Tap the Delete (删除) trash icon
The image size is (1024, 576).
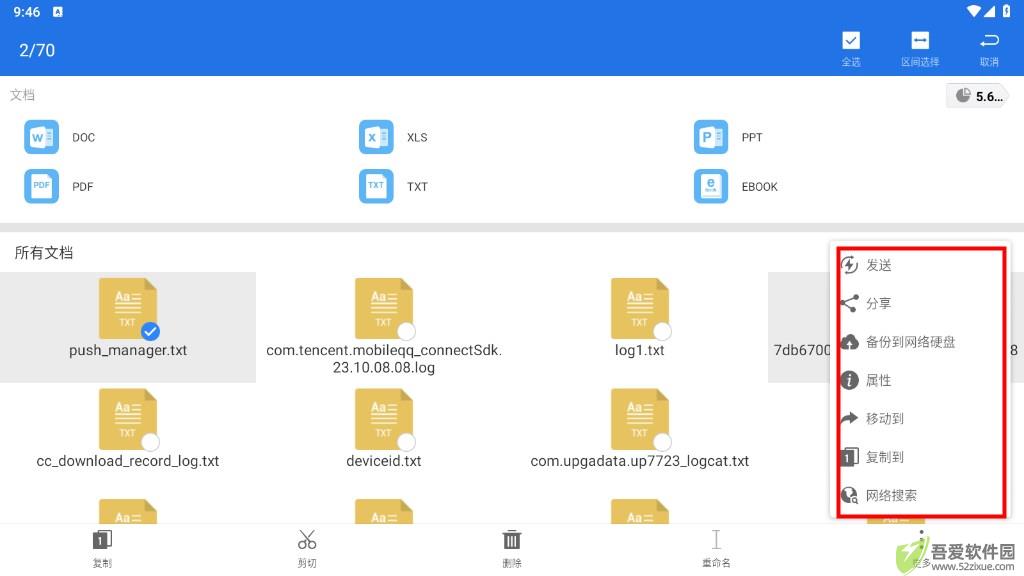point(511,540)
